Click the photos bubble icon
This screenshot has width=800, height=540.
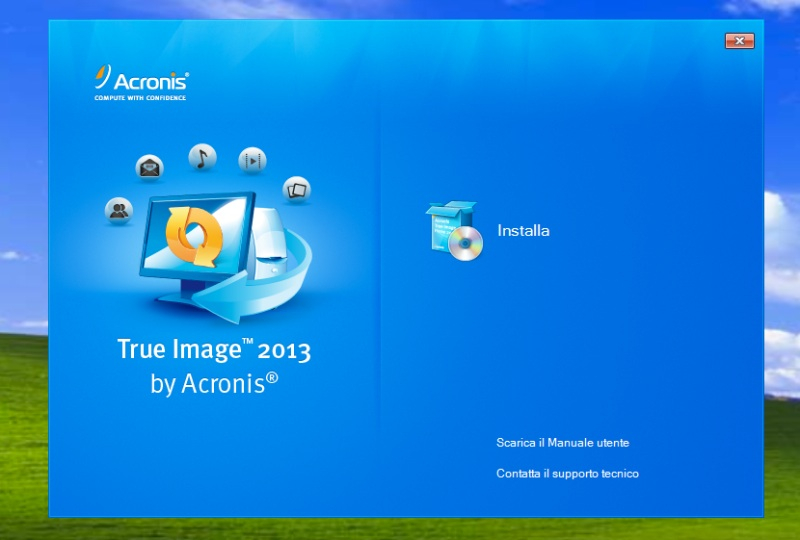296,188
